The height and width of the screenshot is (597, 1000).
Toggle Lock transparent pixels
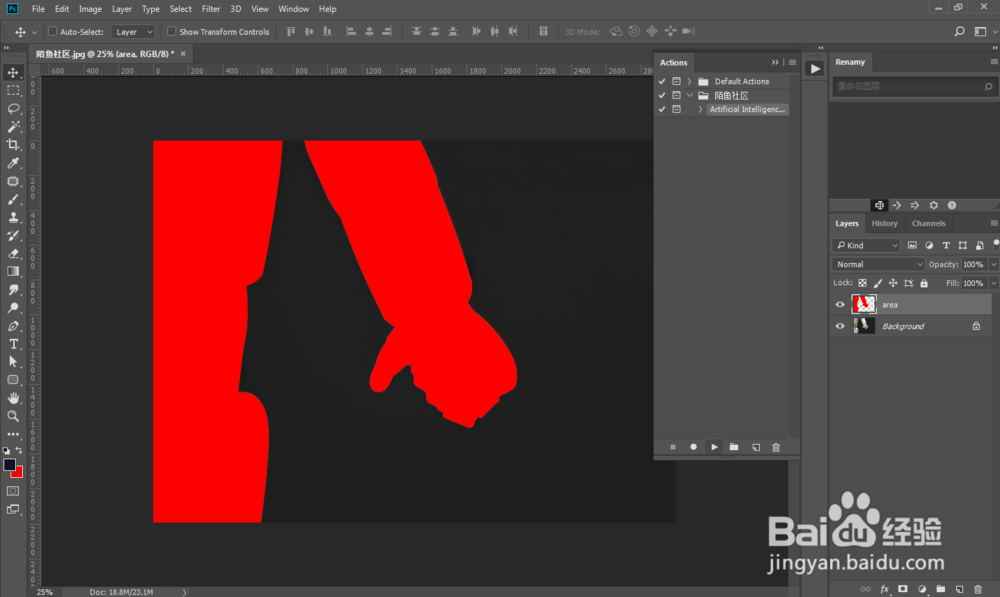pyautogui.click(x=862, y=283)
